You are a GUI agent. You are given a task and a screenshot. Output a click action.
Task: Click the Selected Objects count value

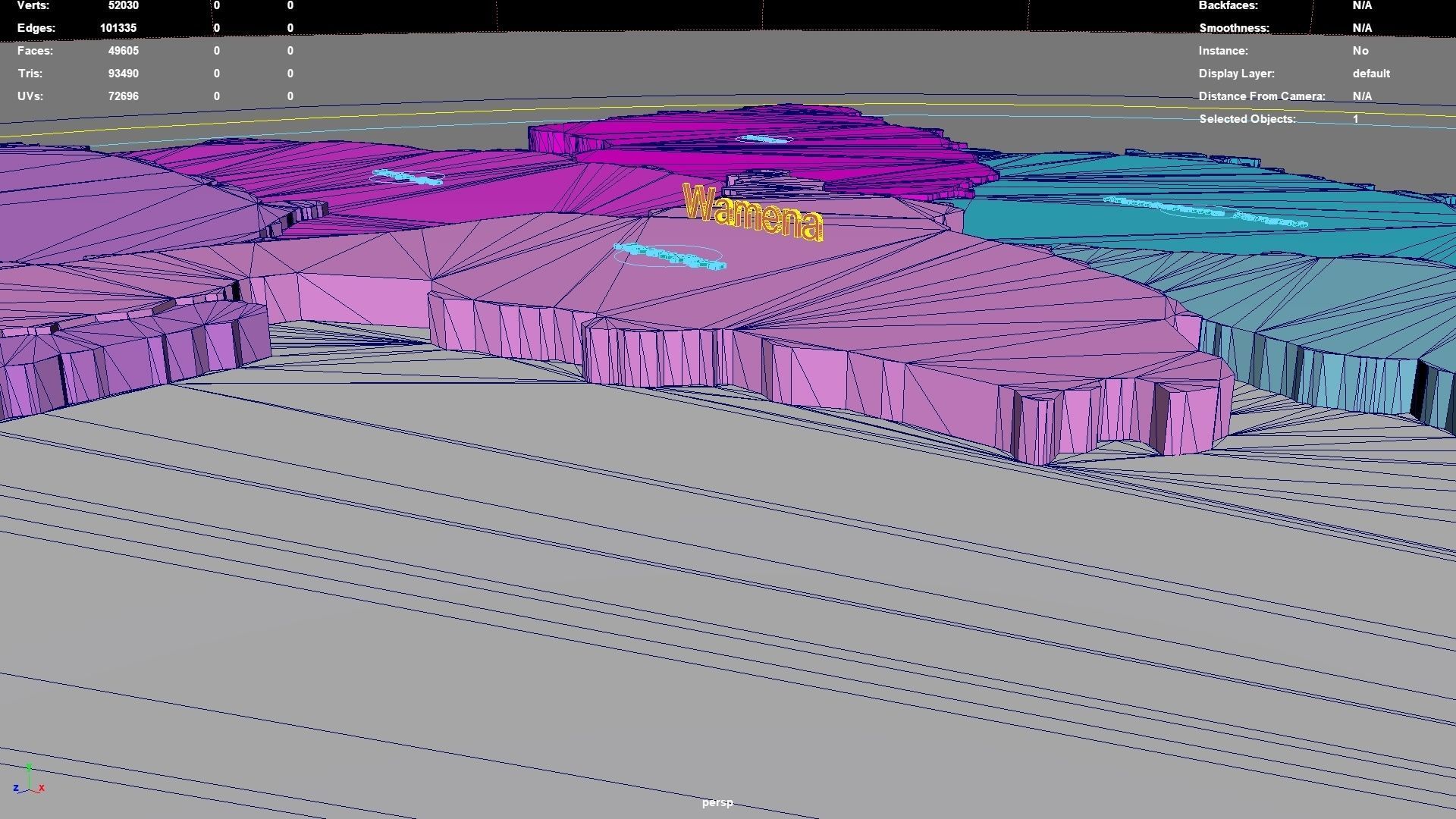pos(1356,119)
